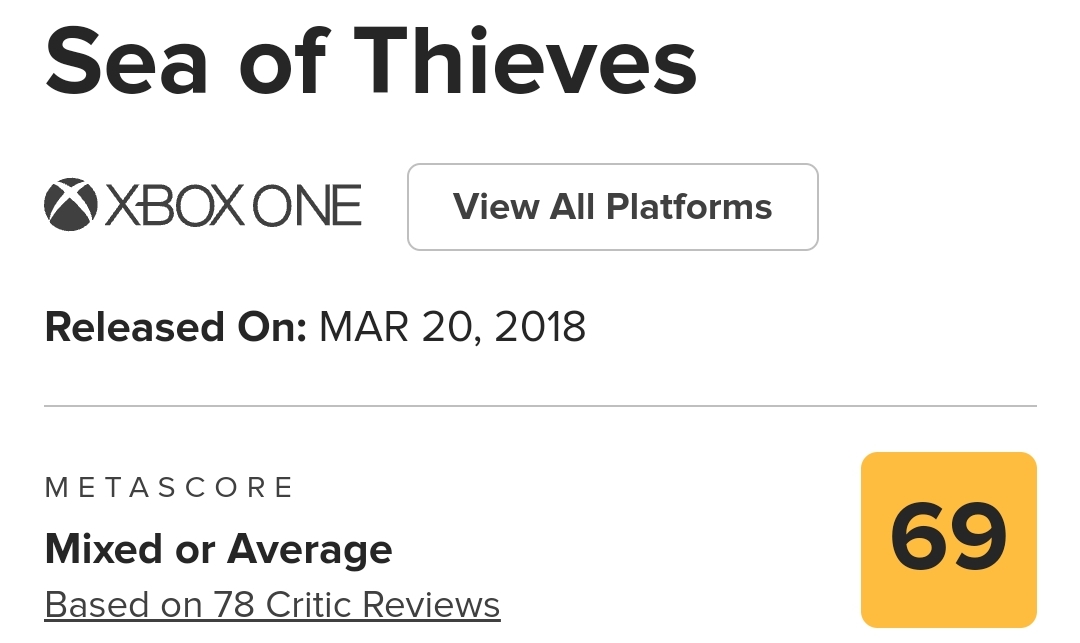Click the yellow 69 Metascore badge

click(x=948, y=539)
